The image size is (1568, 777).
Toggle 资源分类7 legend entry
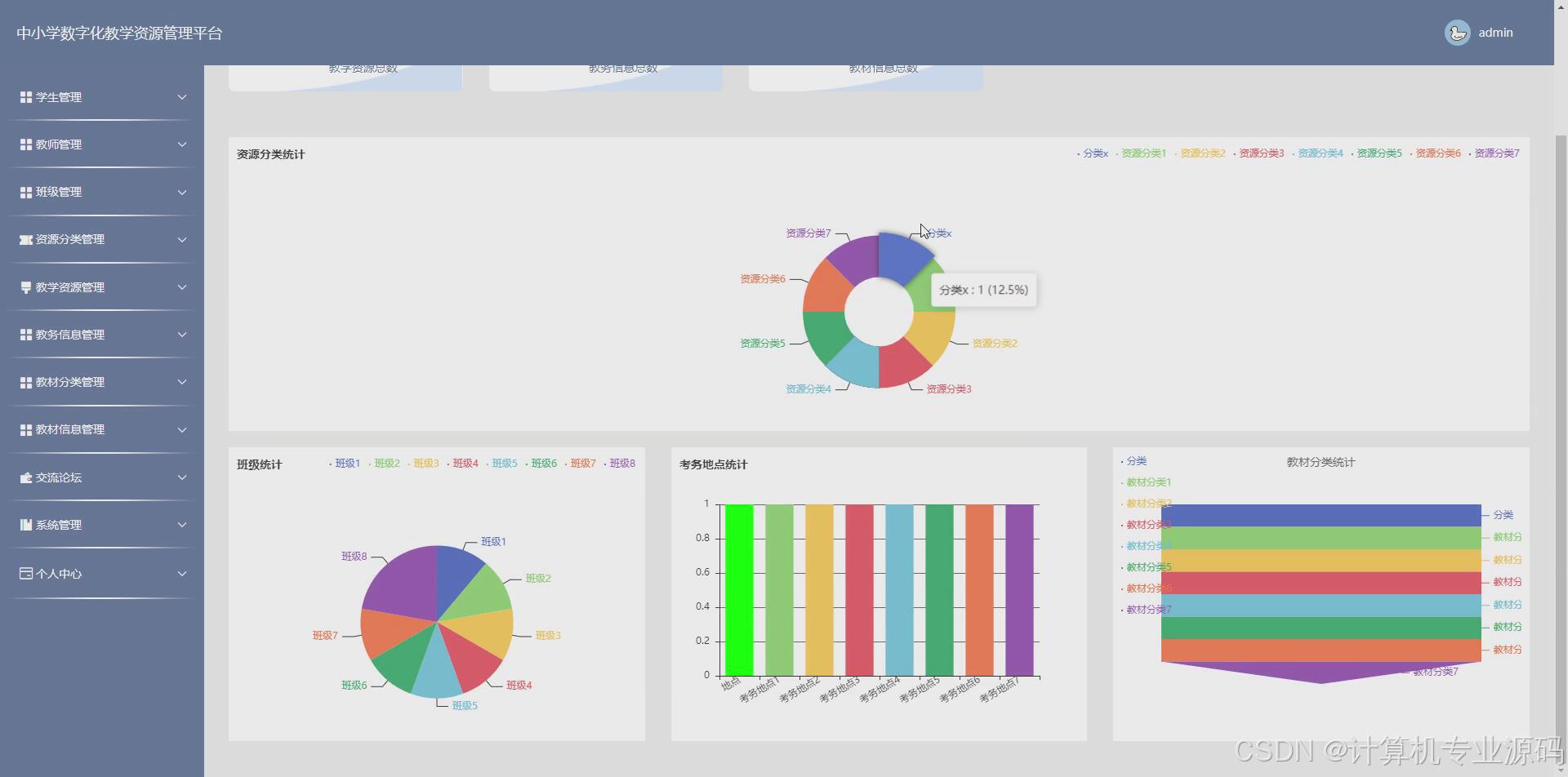click(x=1494, y=153)
